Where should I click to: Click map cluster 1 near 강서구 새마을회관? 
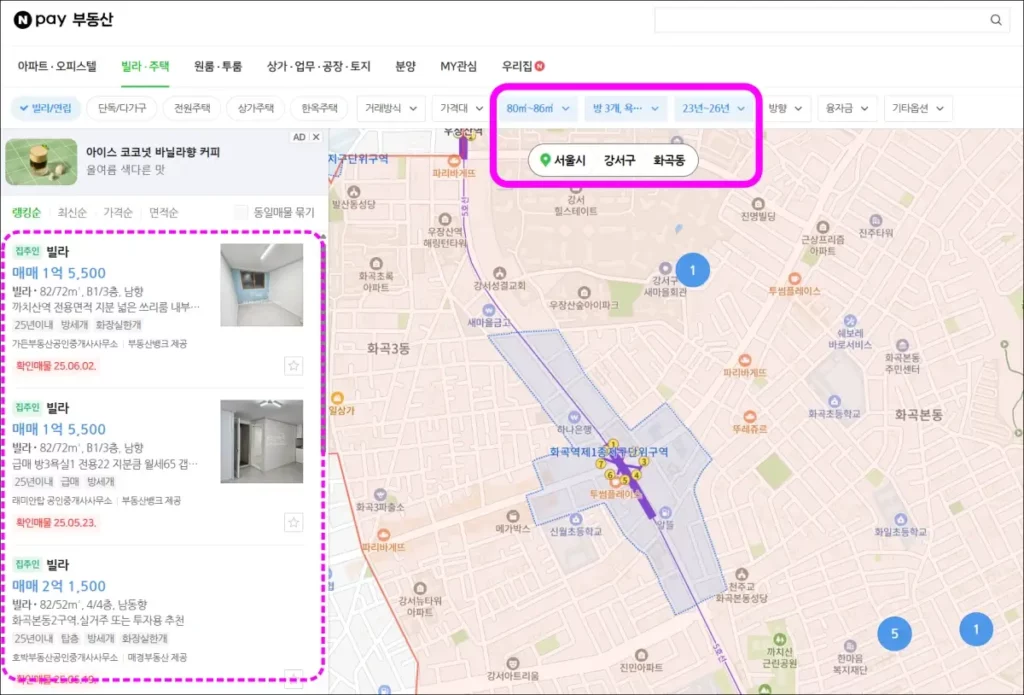point(692,270)
